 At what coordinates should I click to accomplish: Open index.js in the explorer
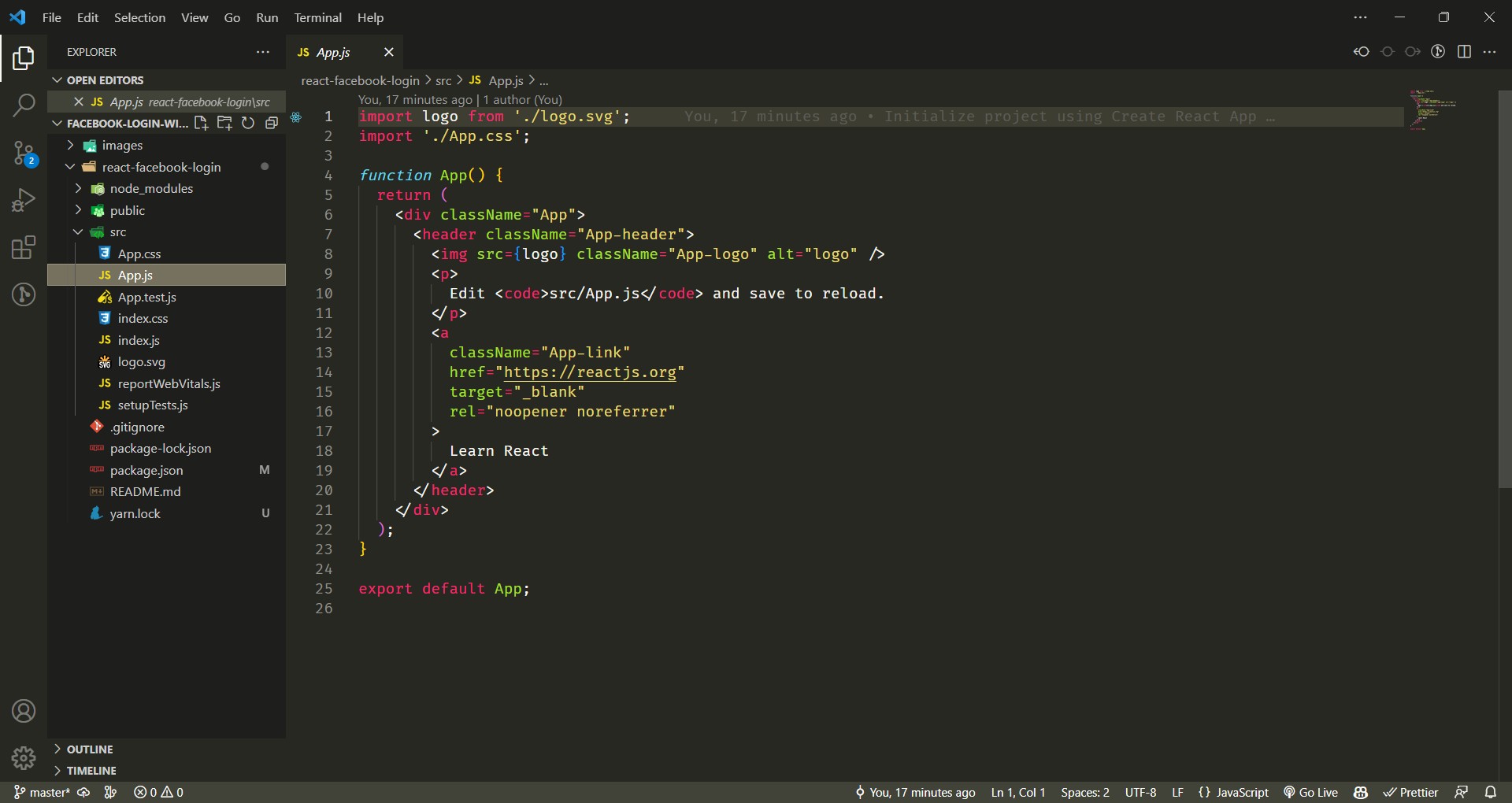[x=167, y=340]
